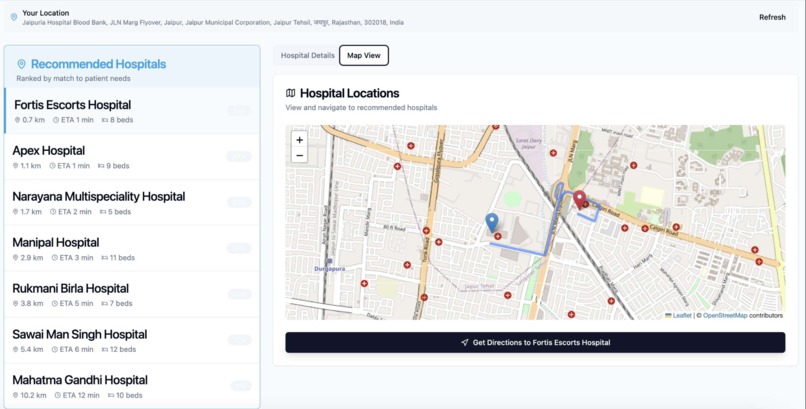Click the 'ETA 6 min' text
This screenshot has width=806, height=409.
(77, 349)
